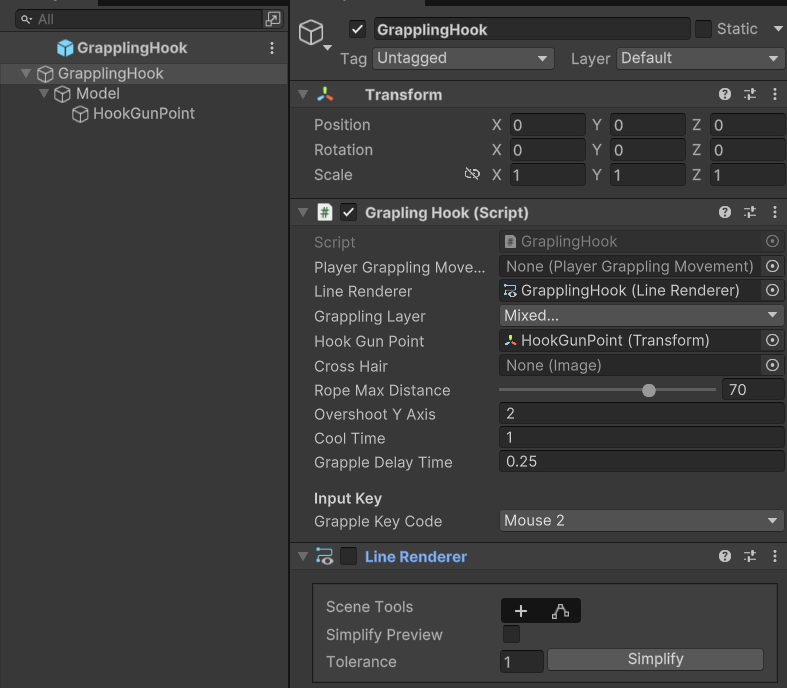
Task: Click the Simplify button
Action: [655, 659]
